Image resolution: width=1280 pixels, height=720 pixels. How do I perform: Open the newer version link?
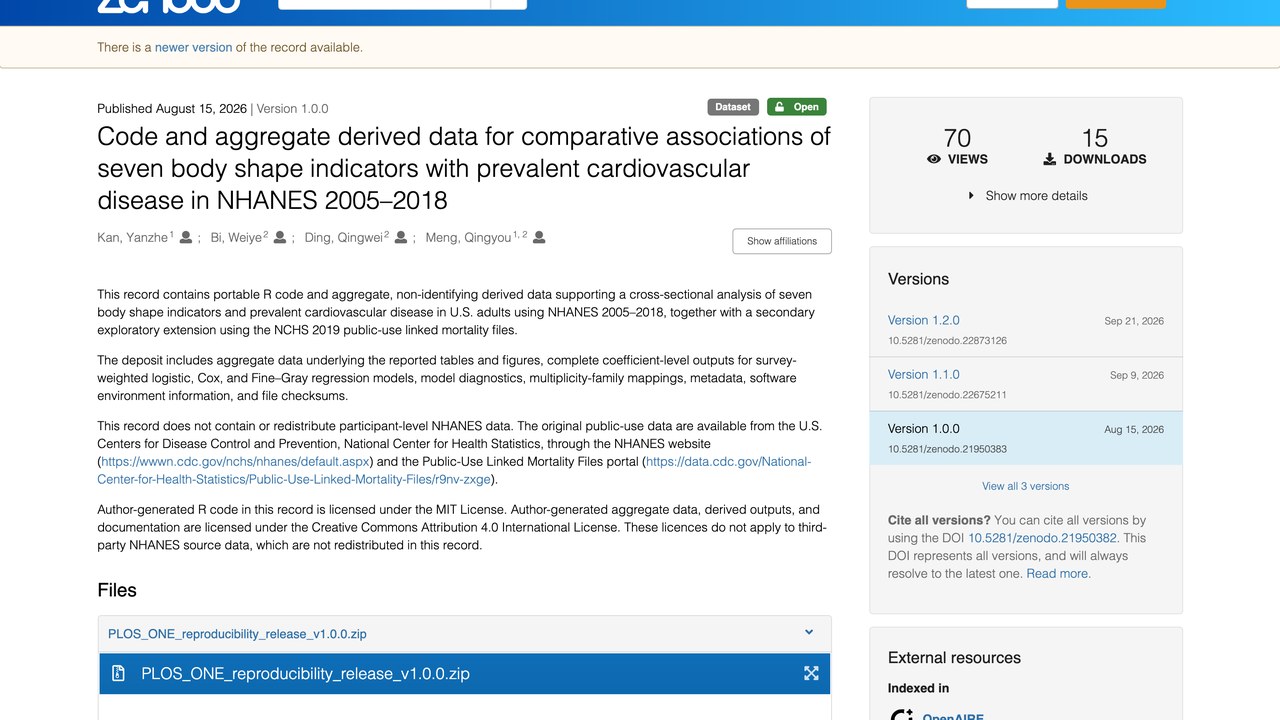(x=193, y=47)
